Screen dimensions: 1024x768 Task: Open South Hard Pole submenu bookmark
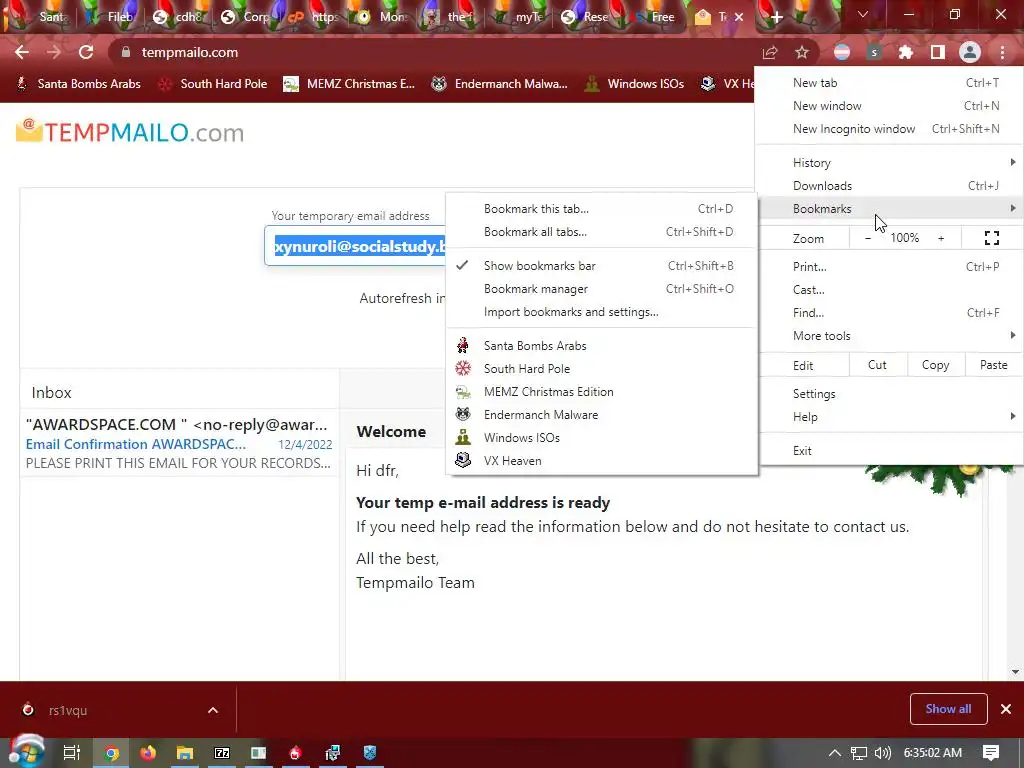(601, 368)
